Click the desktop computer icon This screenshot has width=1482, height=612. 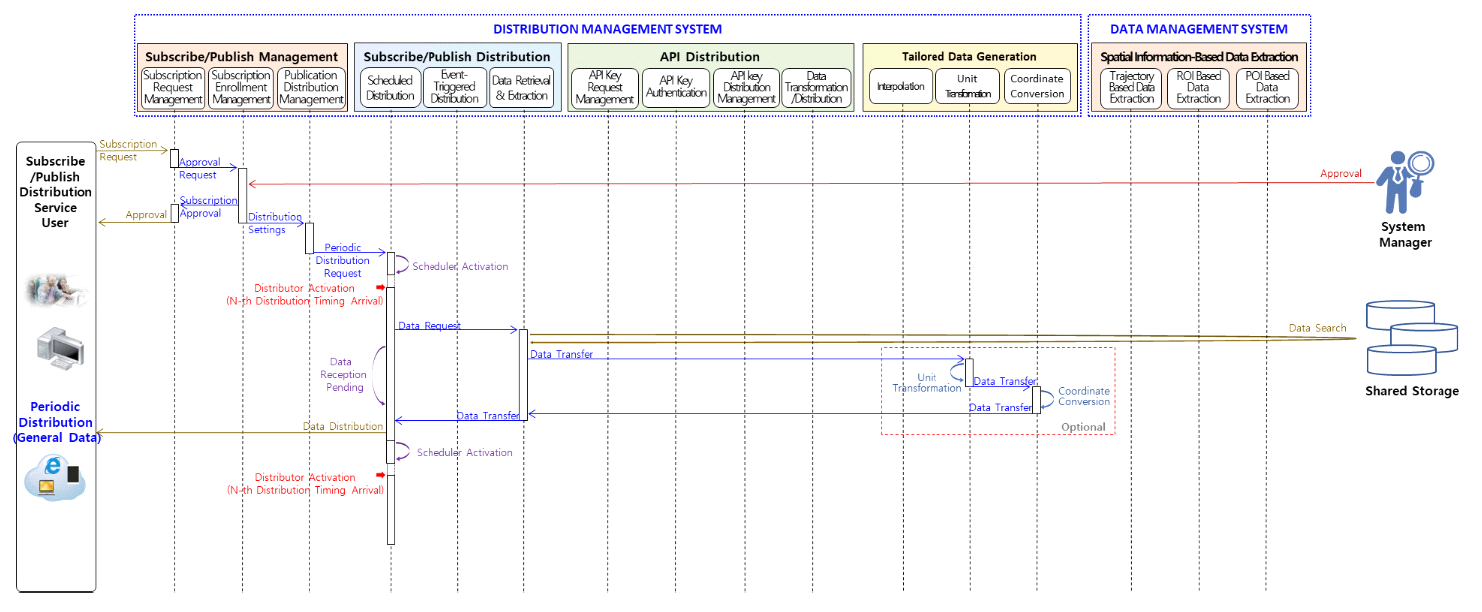(59, 347)
